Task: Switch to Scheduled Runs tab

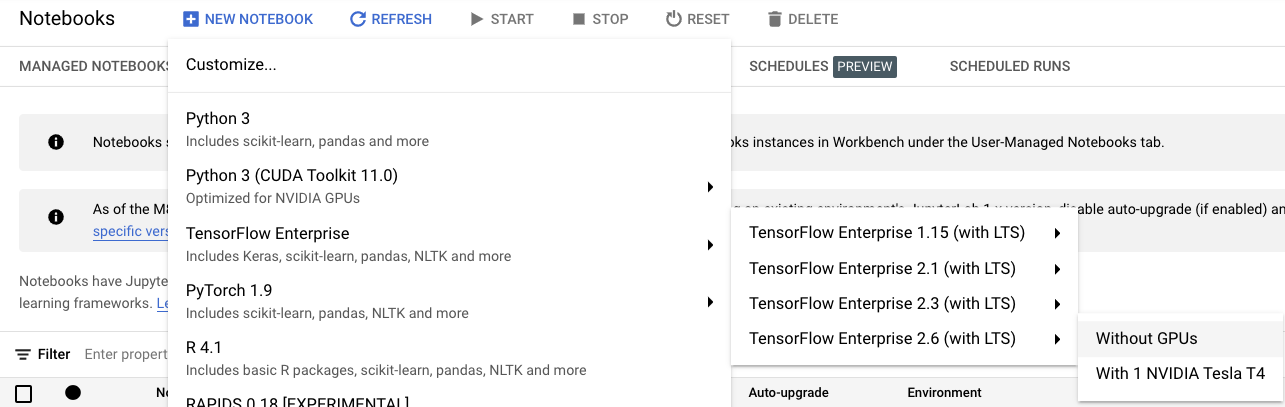Action: [x=1010, y=66]
